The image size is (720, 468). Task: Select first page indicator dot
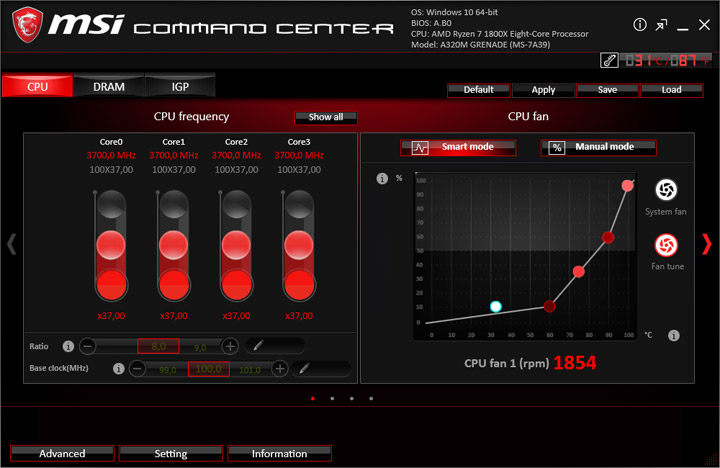(313, 399)
